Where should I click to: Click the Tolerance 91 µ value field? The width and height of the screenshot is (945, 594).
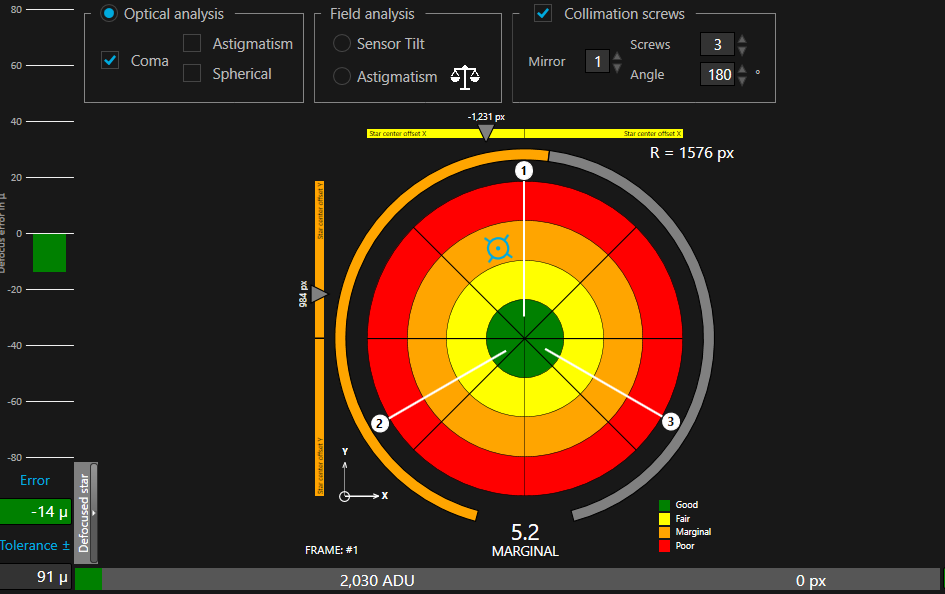pyautogui.click(x=36, y=577)
